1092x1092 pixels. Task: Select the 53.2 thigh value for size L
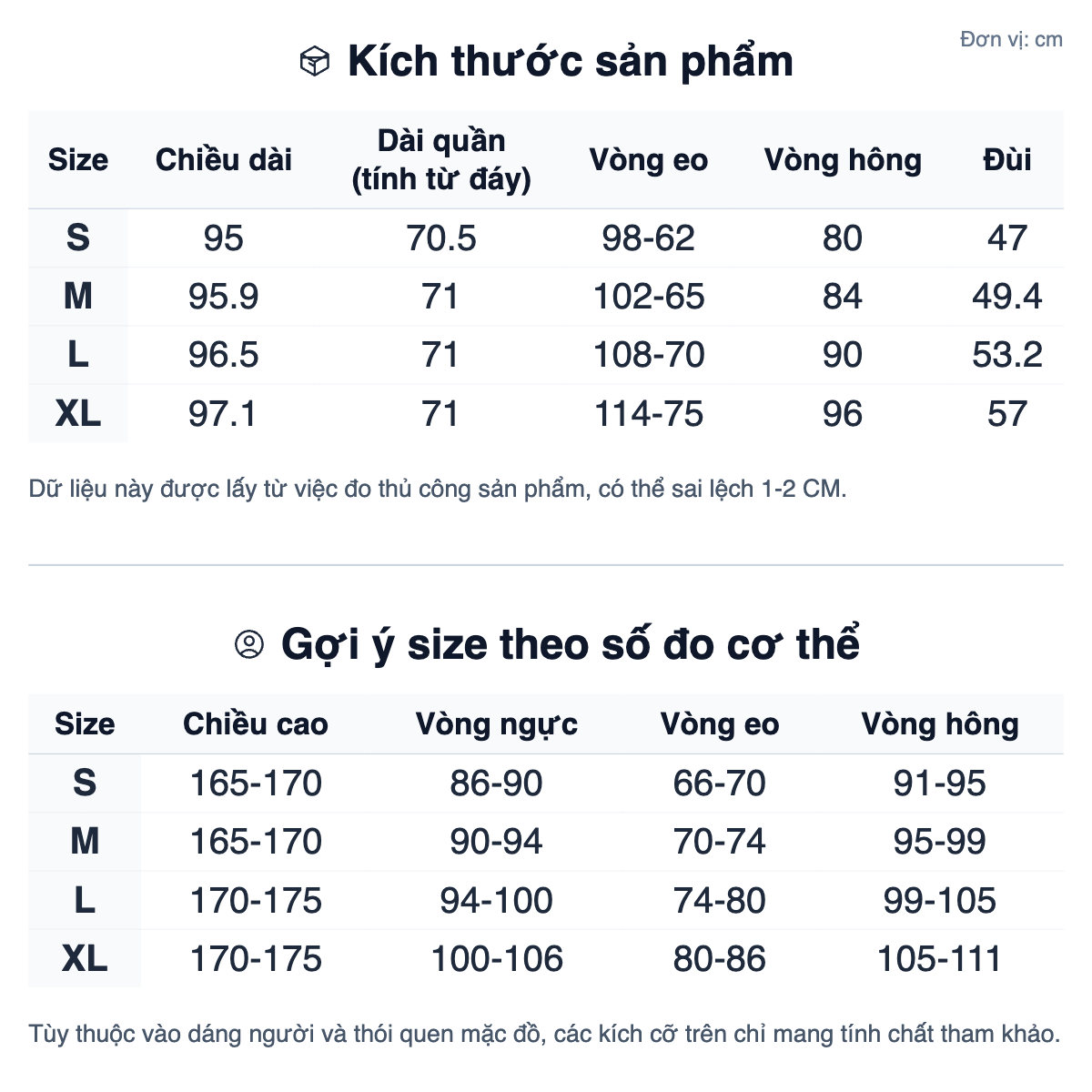(1006, 355)
